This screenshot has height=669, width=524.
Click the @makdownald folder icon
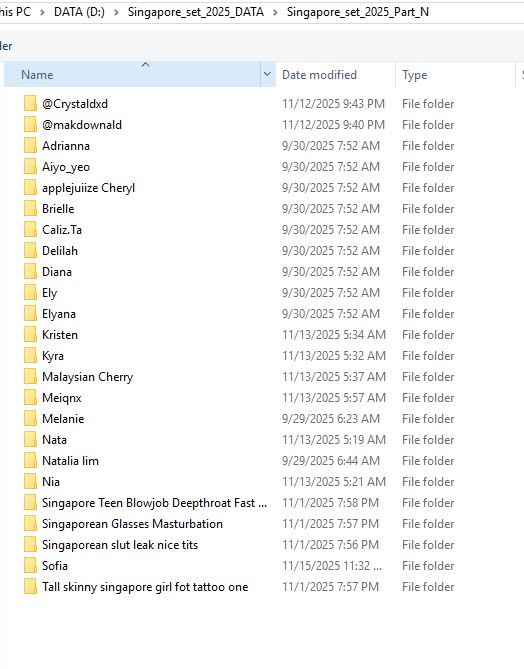[x=30, y=125]
